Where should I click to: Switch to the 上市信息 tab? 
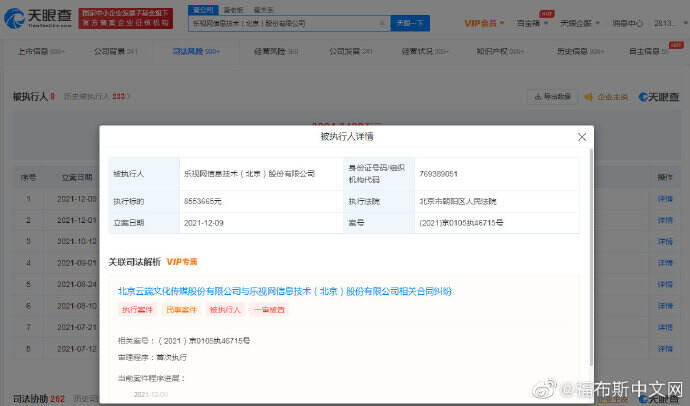(x=40, y=51)
